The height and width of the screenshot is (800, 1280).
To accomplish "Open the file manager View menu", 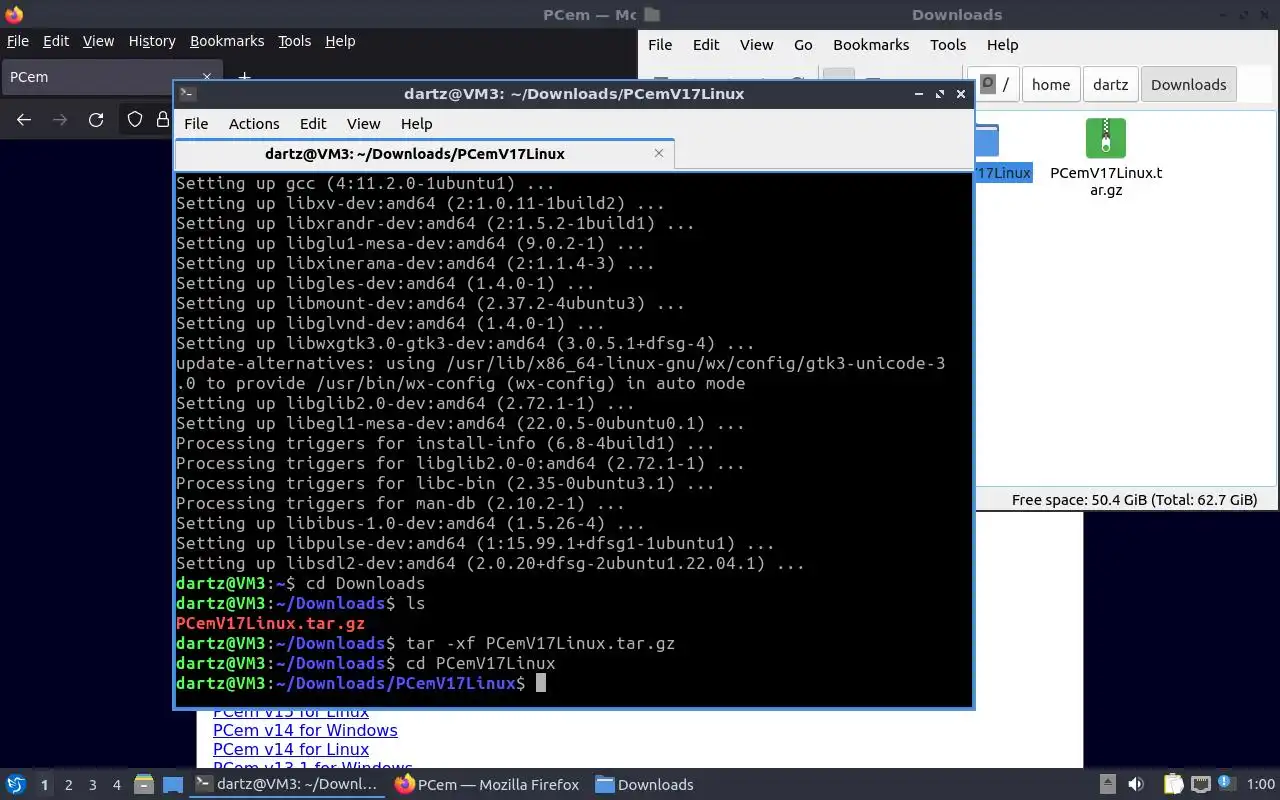I will tap(756, 44).
